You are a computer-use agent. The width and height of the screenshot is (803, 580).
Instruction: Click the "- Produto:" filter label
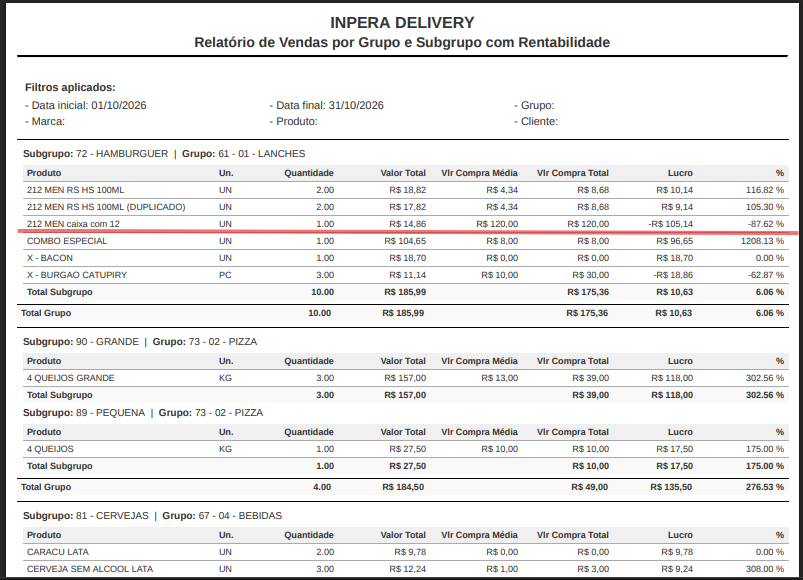(293, 122)
